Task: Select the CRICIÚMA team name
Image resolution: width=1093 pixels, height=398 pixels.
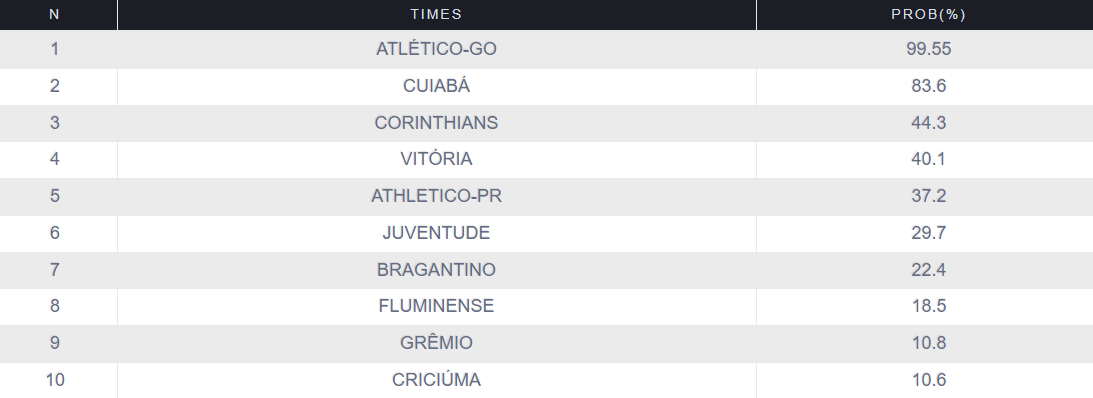Action: [436, 380]
